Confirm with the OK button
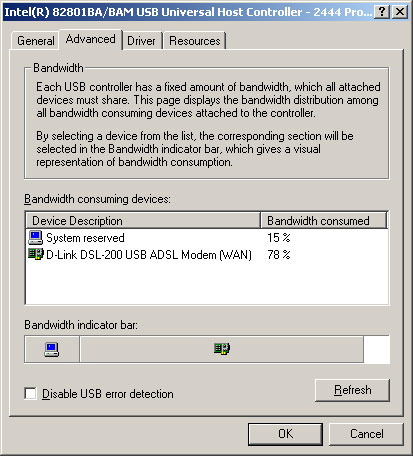The height and width of the screenshot is (456, 413). click(285, 434)
